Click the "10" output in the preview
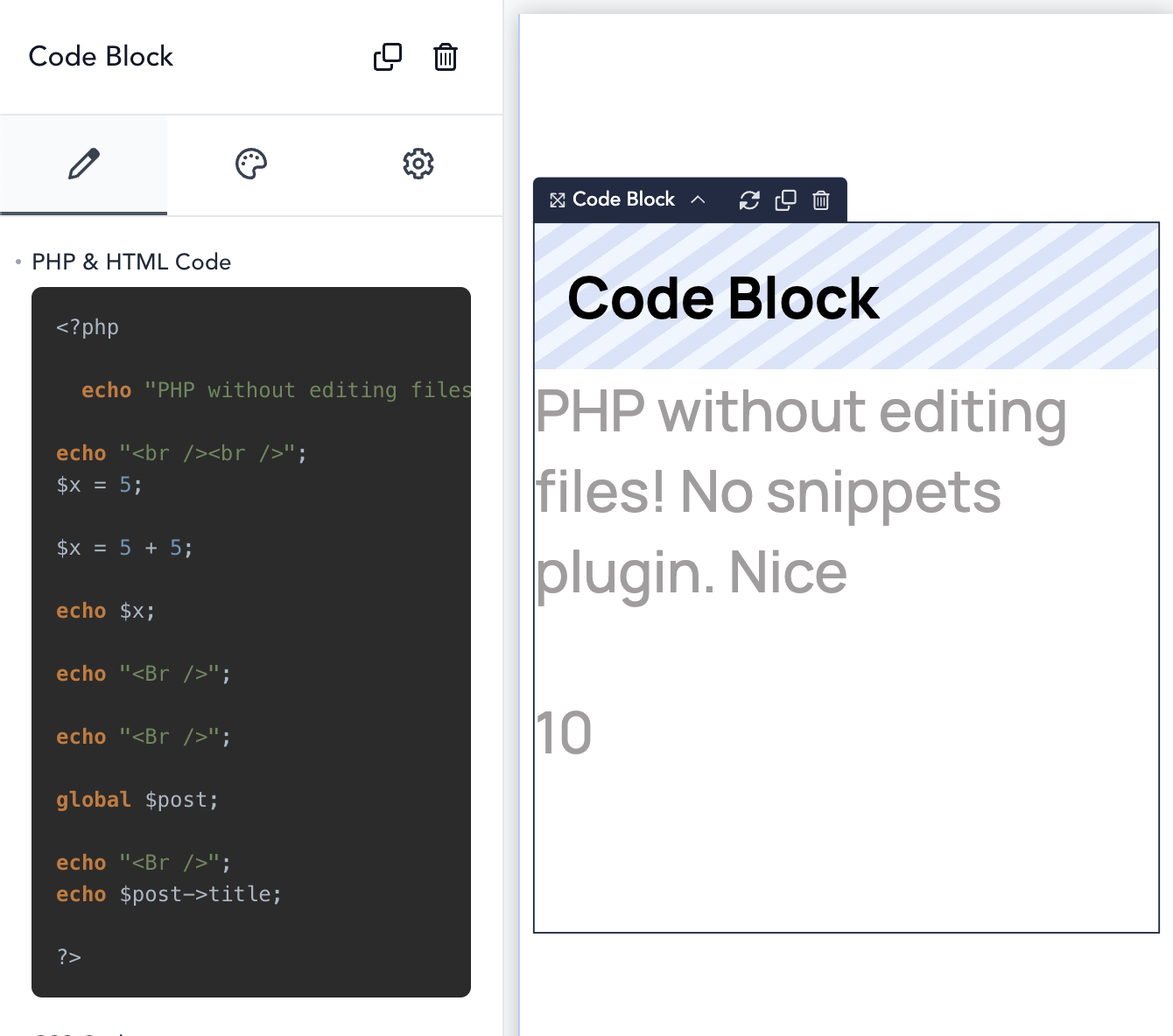 564,733
